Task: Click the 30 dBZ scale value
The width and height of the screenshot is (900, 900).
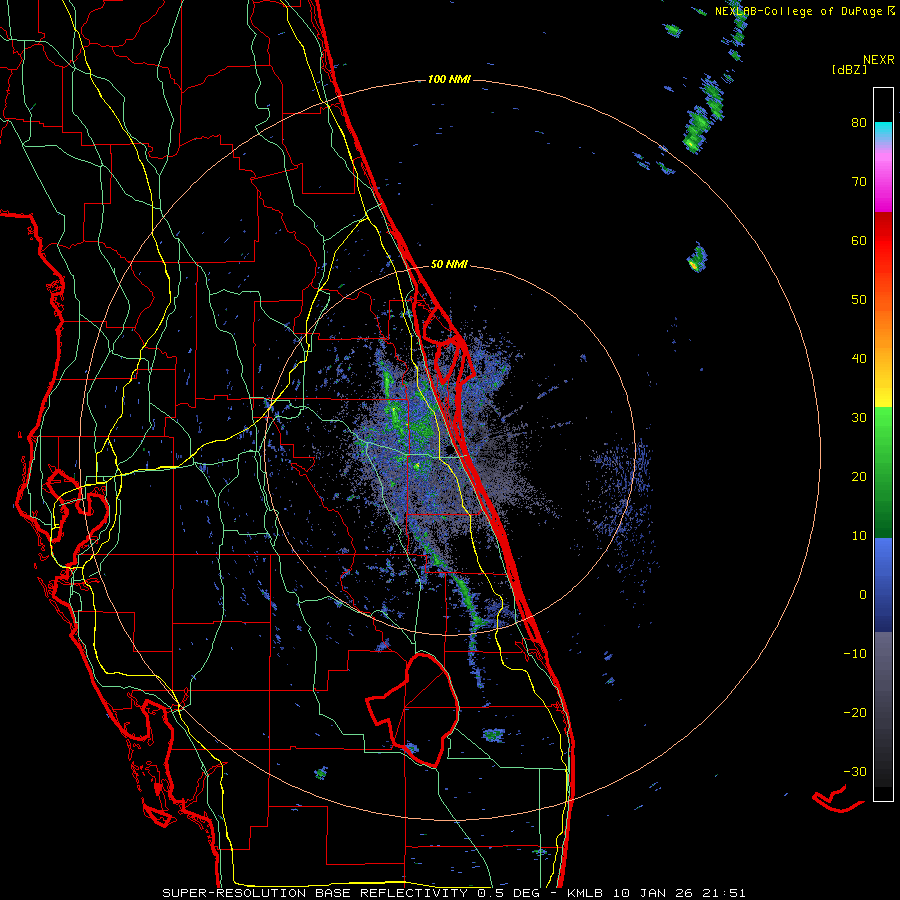Action: click(859, 417)
